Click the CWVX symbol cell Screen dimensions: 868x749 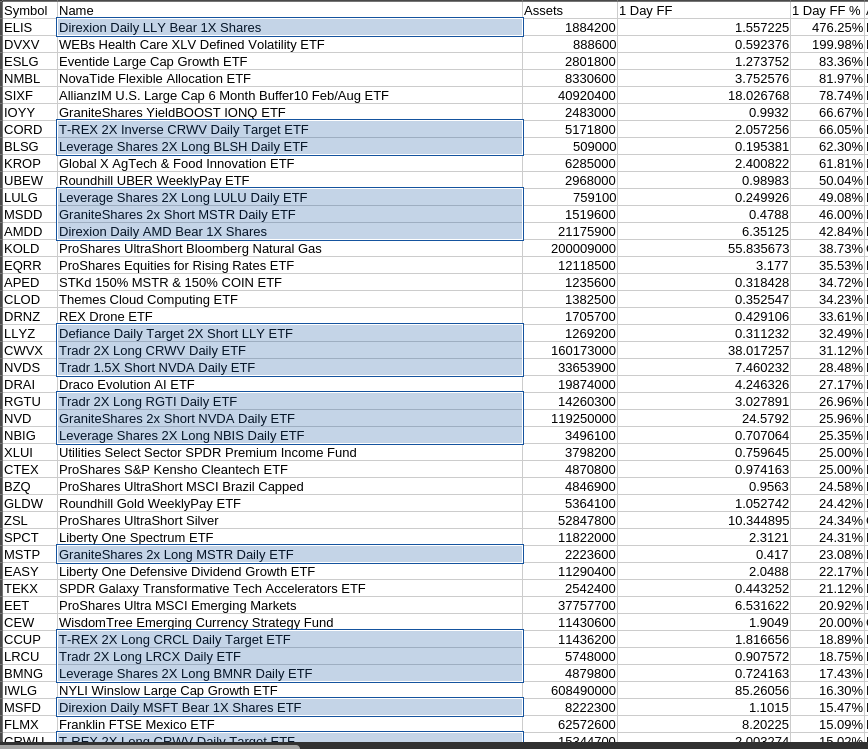click(x=29, y=351)
